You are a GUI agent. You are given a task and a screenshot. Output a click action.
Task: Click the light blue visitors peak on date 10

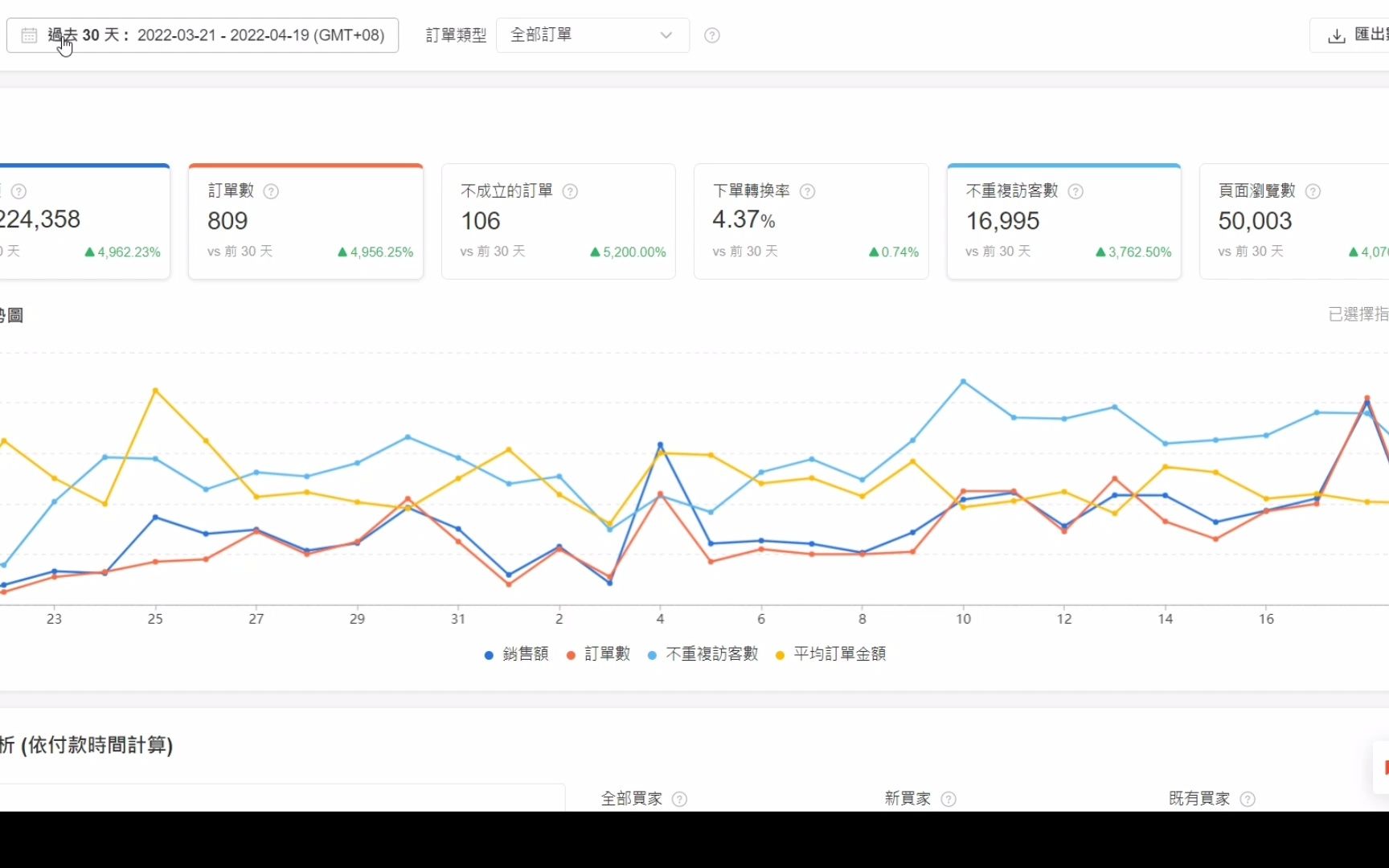[x=963, y=382]
